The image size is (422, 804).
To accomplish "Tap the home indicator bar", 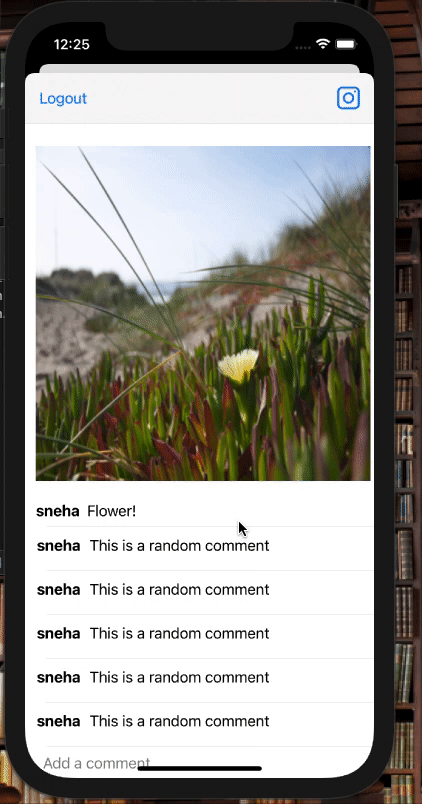I will pyautogui.click(x=200, y=768).
